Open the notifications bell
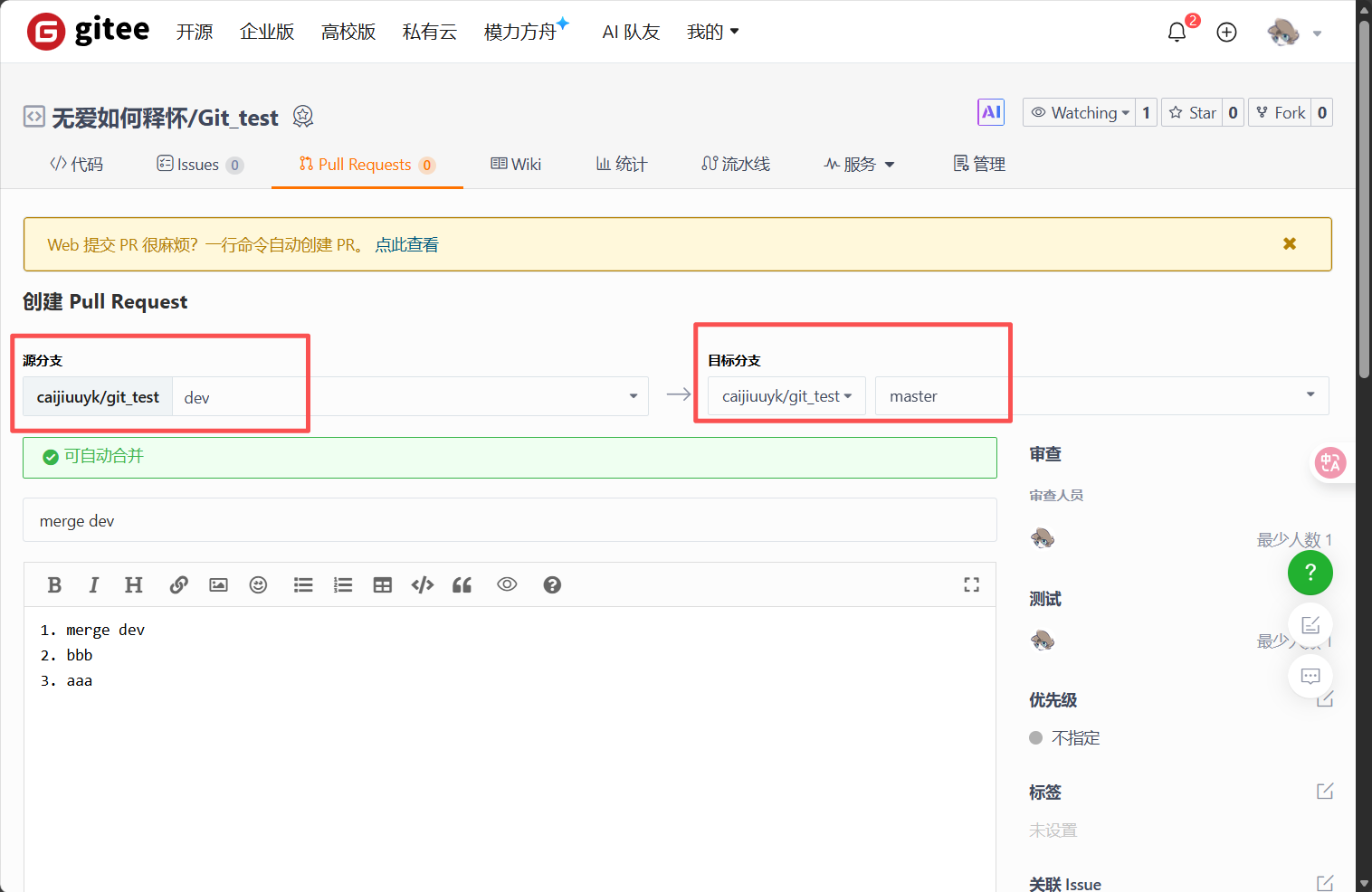 coord(1177,33)
